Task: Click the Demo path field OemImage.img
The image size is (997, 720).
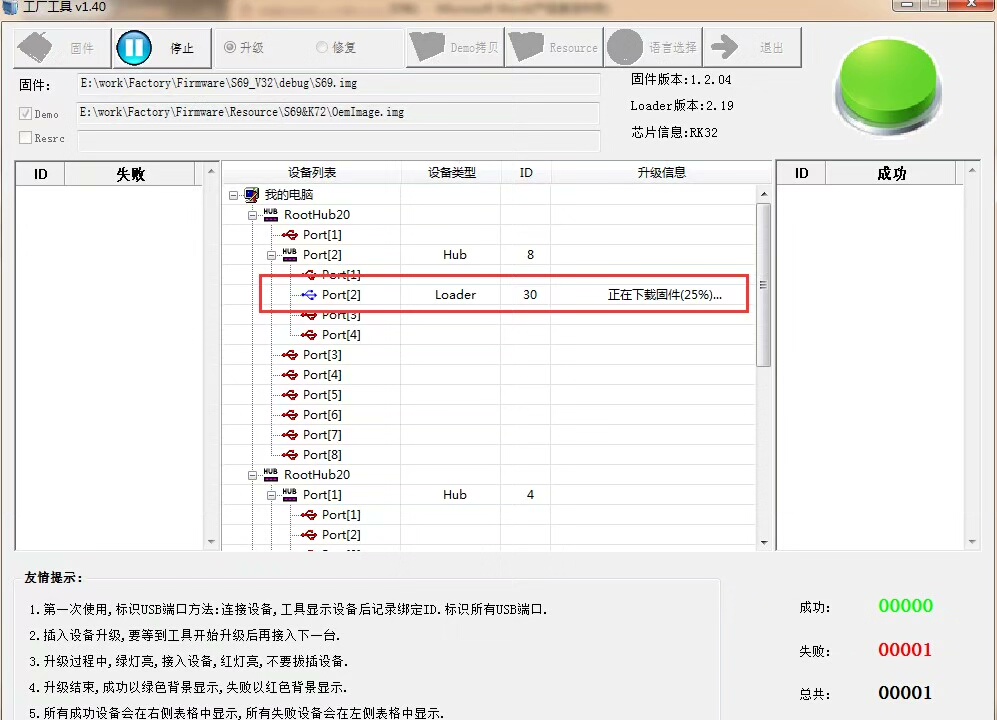Action: point(338,113)
